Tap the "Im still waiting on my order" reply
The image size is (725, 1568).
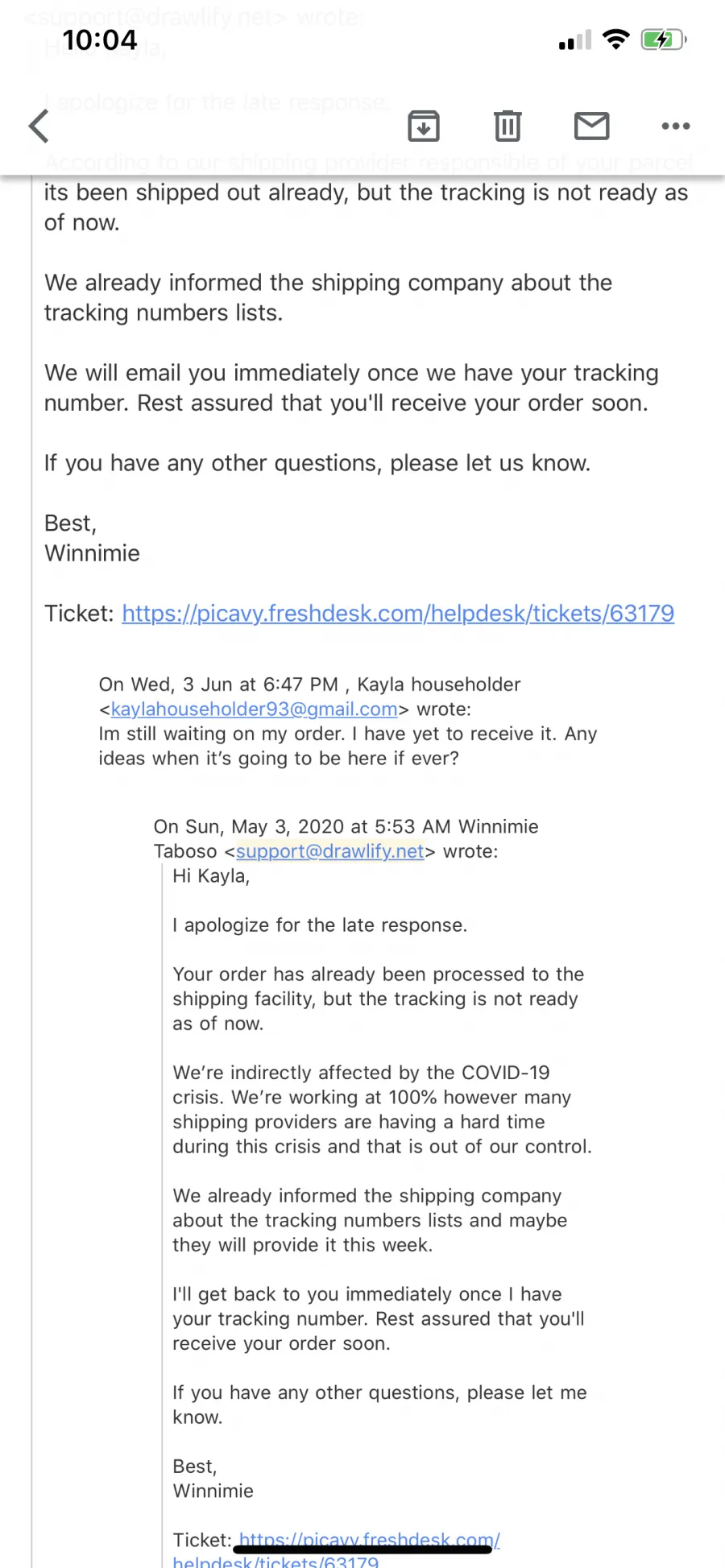(348, 746)
